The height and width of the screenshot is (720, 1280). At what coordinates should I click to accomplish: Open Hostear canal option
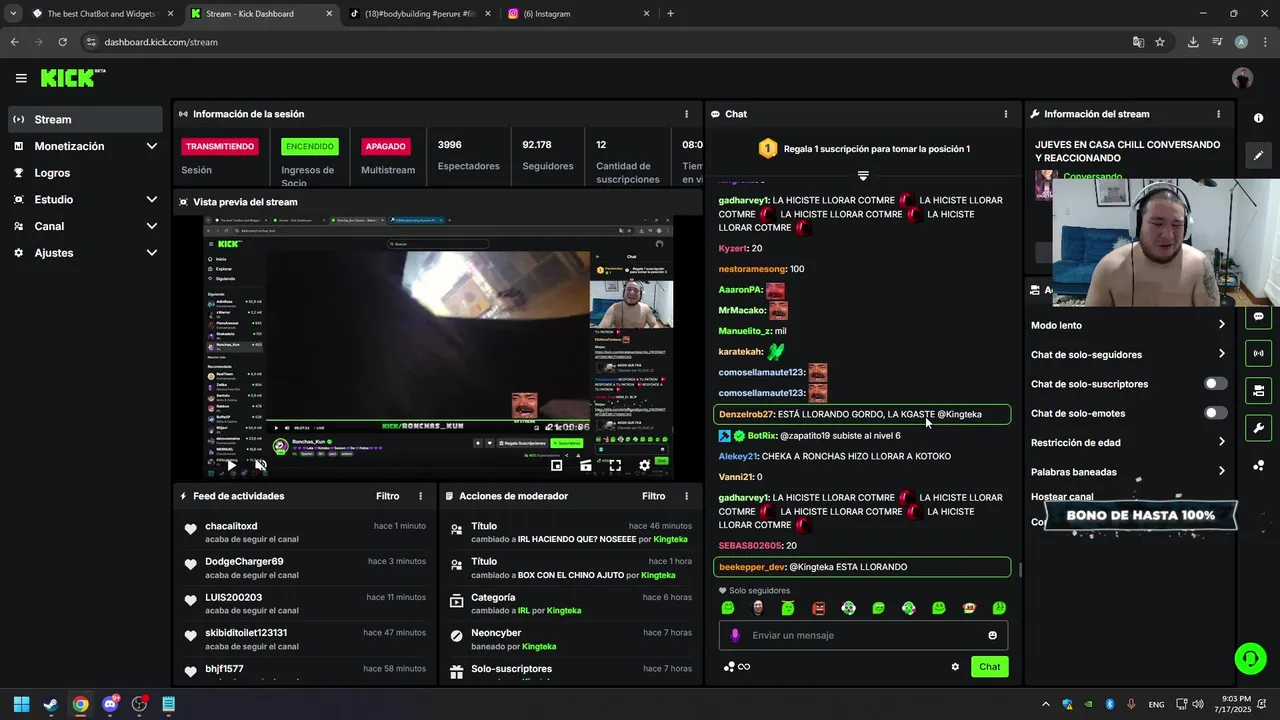(1062, 497)
